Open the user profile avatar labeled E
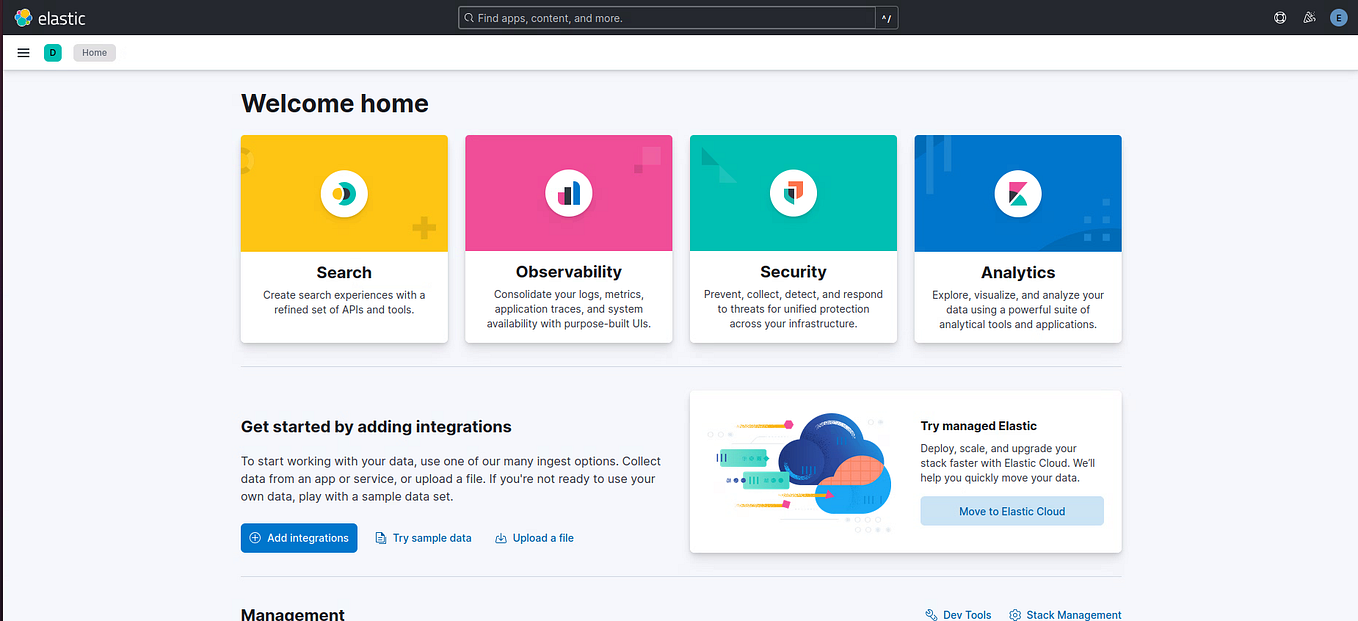Image resolution: width=1358 pixels, height=621 pixels. pos(1338,17)
